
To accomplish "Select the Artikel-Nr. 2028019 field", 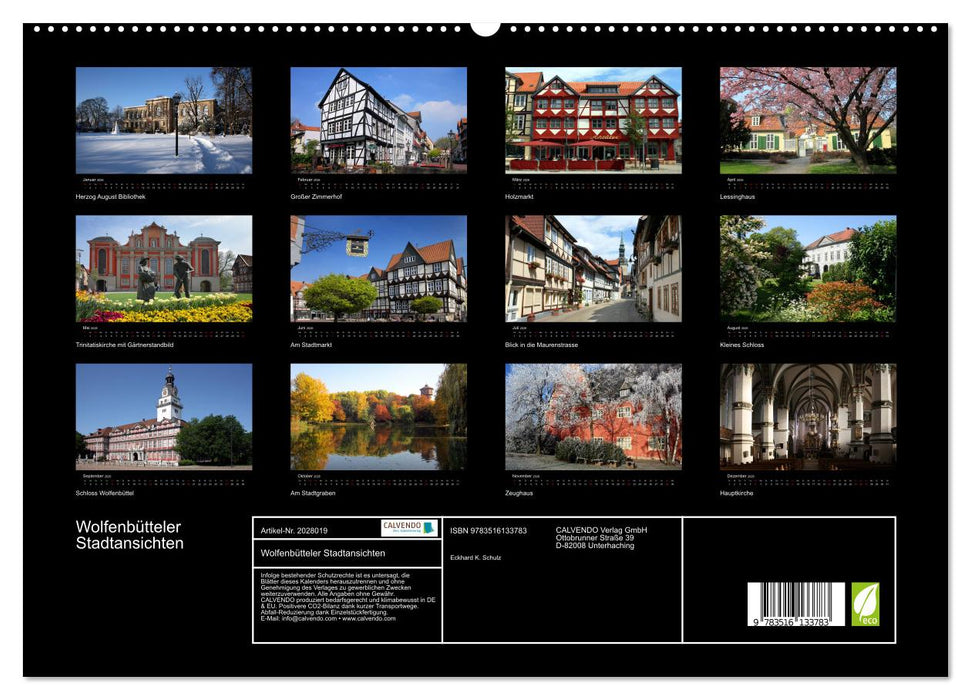I will (x=293, y=532).
